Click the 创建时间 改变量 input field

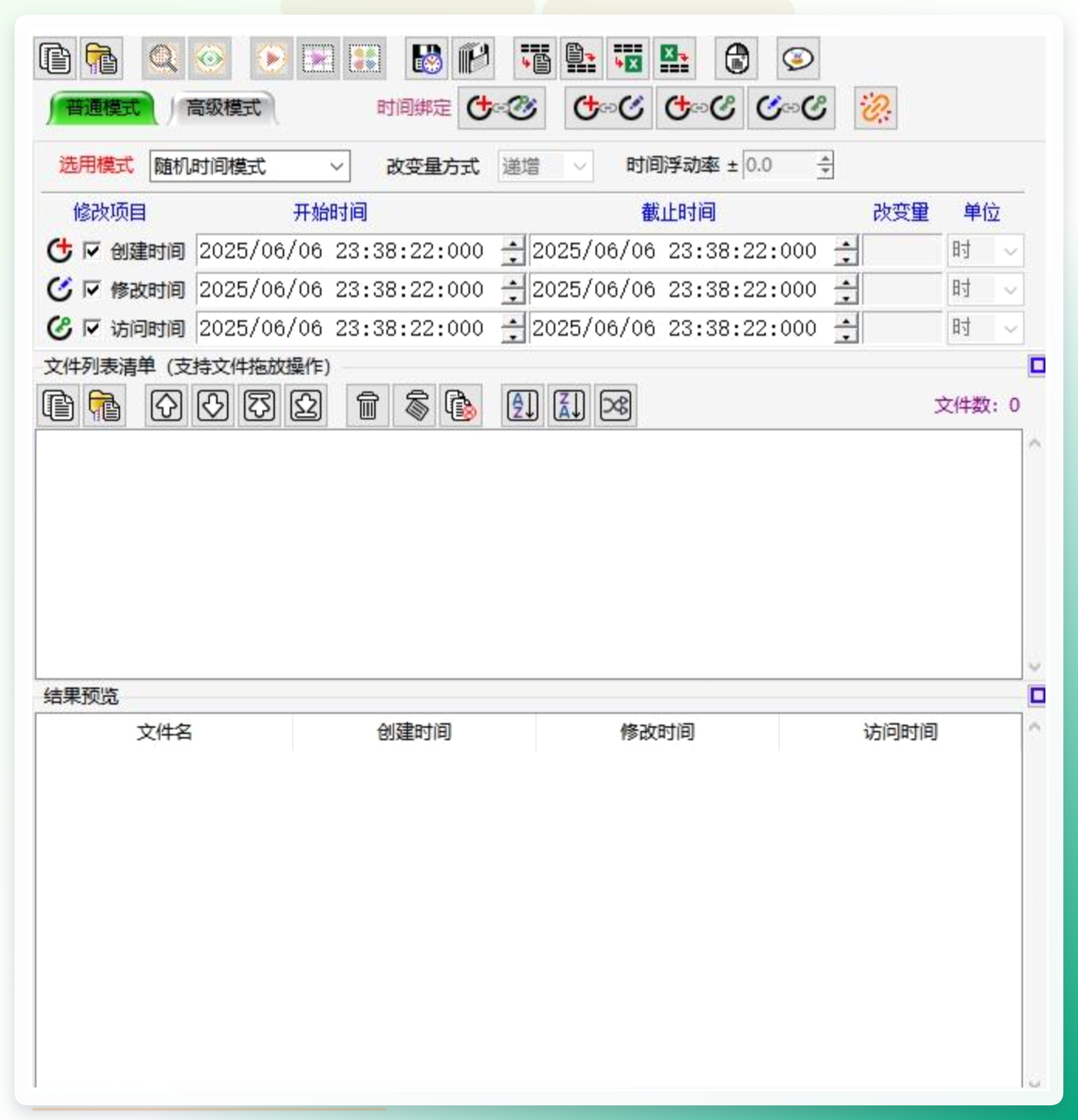pos(902,251)
